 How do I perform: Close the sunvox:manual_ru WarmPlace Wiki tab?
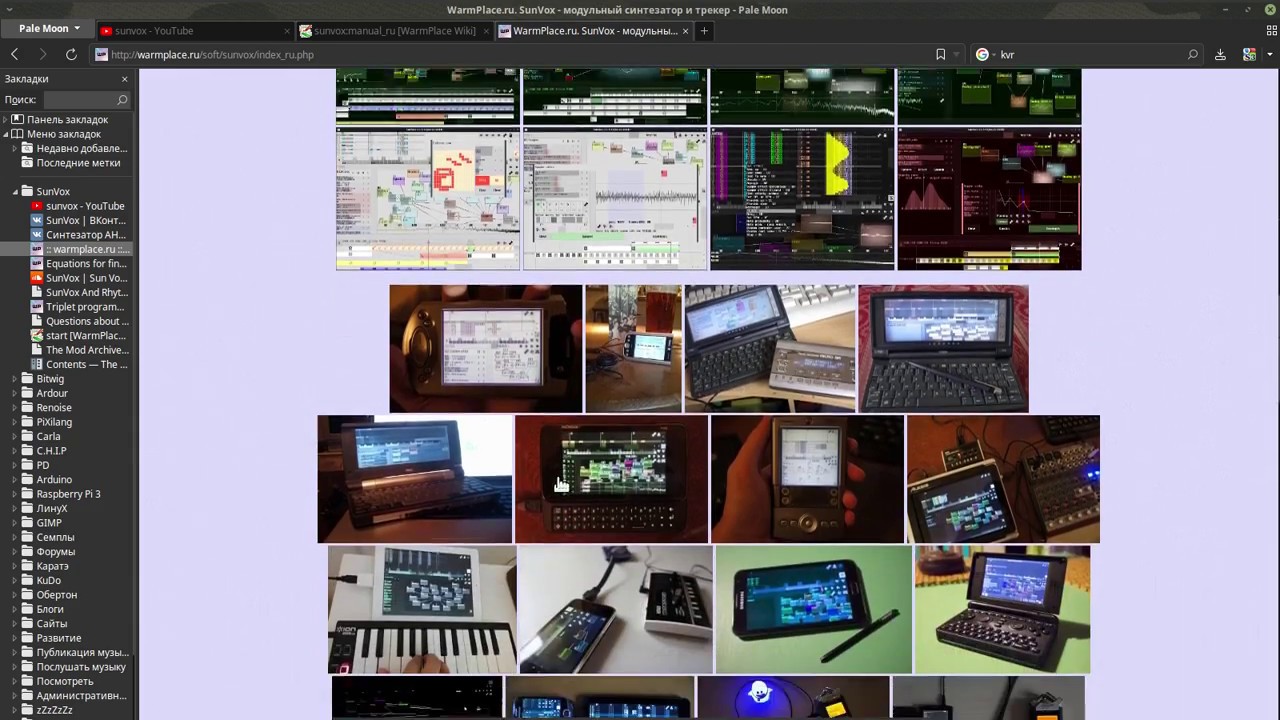click(x=487, y=31)
